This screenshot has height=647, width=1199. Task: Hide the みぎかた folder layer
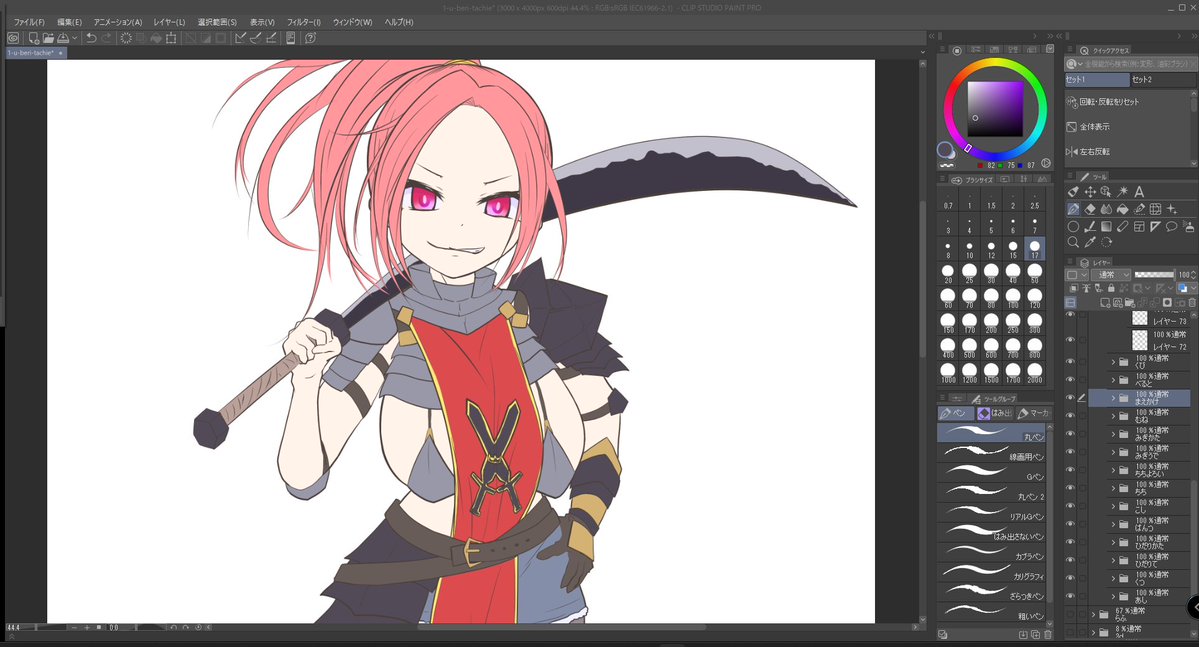[x=1070, y=434]
